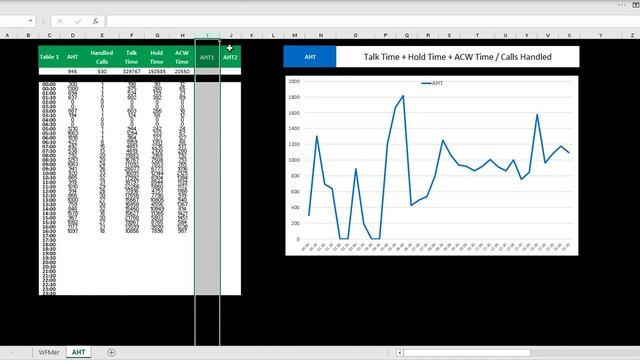Viewport: 640px width, 360px height.
Task: Click the horizontal scrollbar thumb
Action: 467,353
